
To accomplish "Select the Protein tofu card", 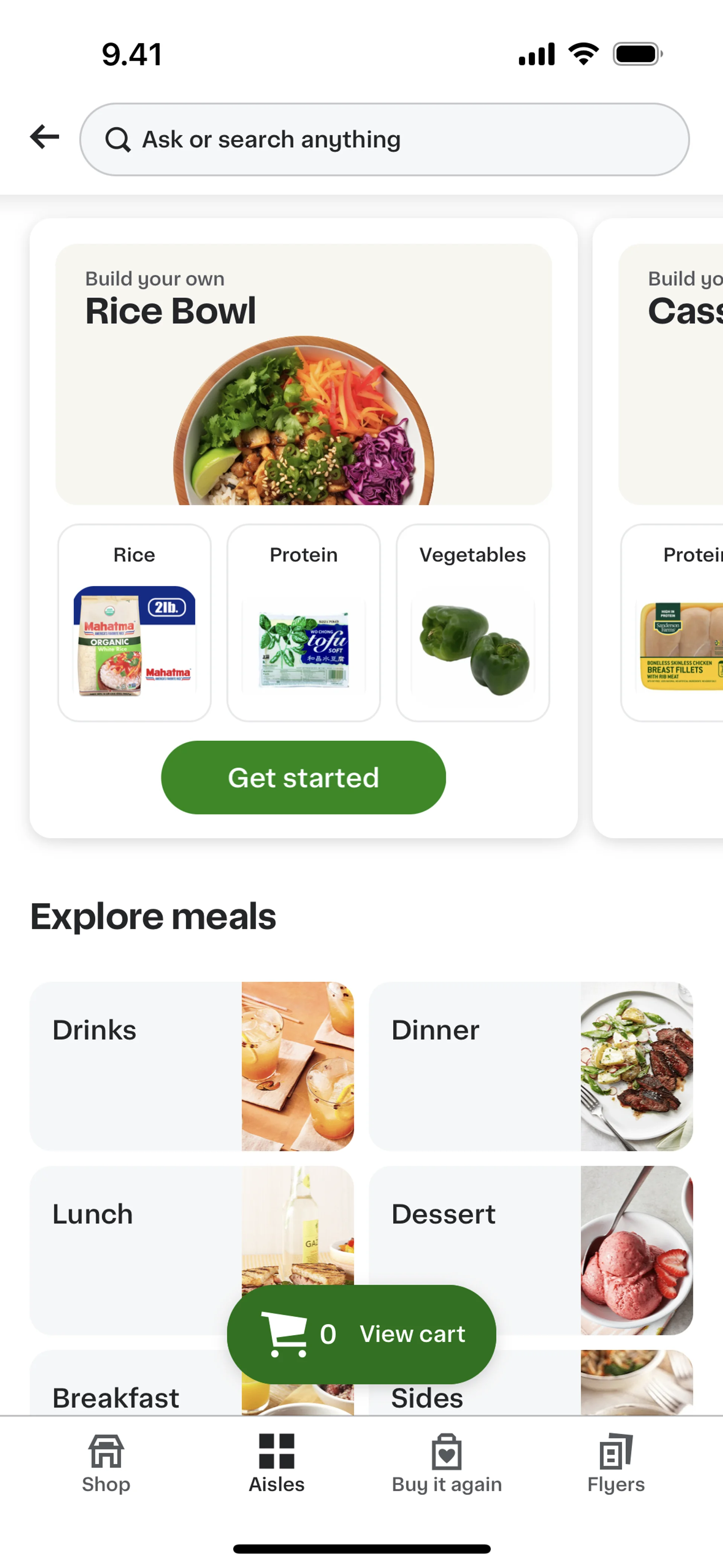I will pos(304,623).
